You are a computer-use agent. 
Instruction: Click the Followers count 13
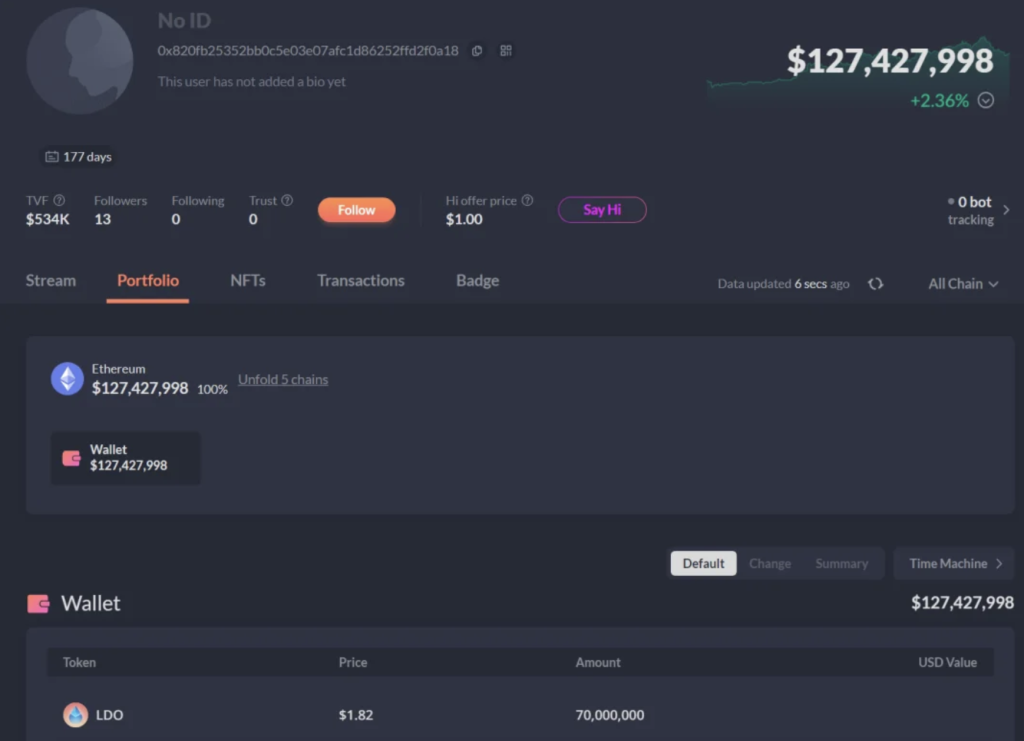pyautogui.click(x=103, y=219)
